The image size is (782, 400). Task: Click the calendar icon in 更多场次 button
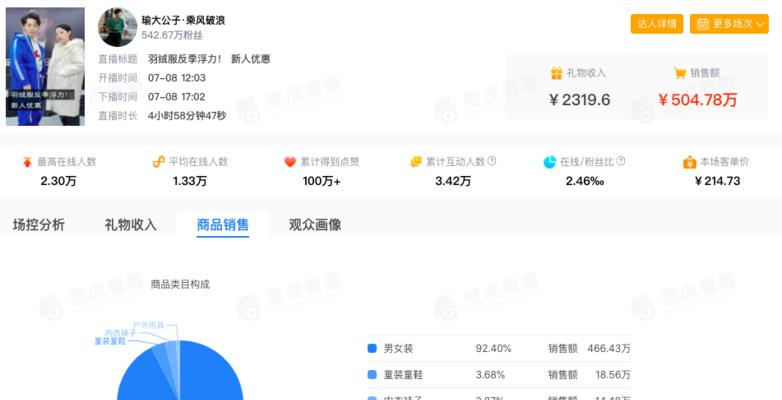pos(703,24)
